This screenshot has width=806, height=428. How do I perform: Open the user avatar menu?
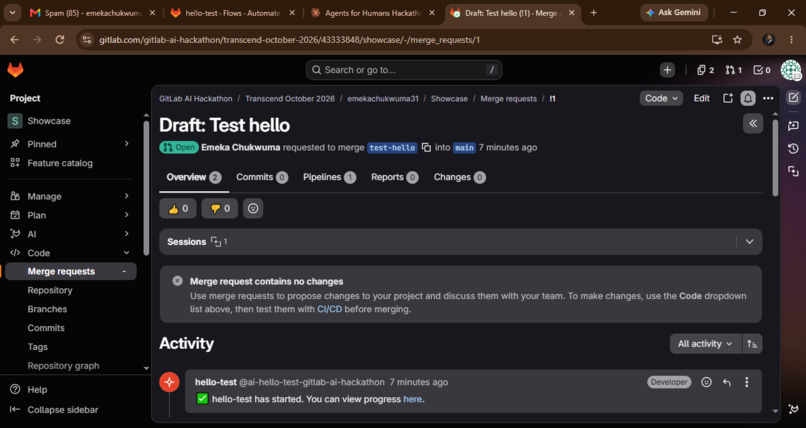791,70
